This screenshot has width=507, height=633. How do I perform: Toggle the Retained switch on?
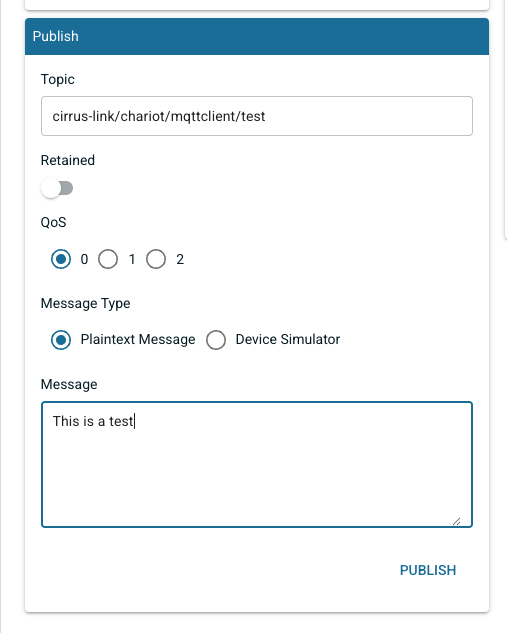pyautogui.click(x=57, y=188)
